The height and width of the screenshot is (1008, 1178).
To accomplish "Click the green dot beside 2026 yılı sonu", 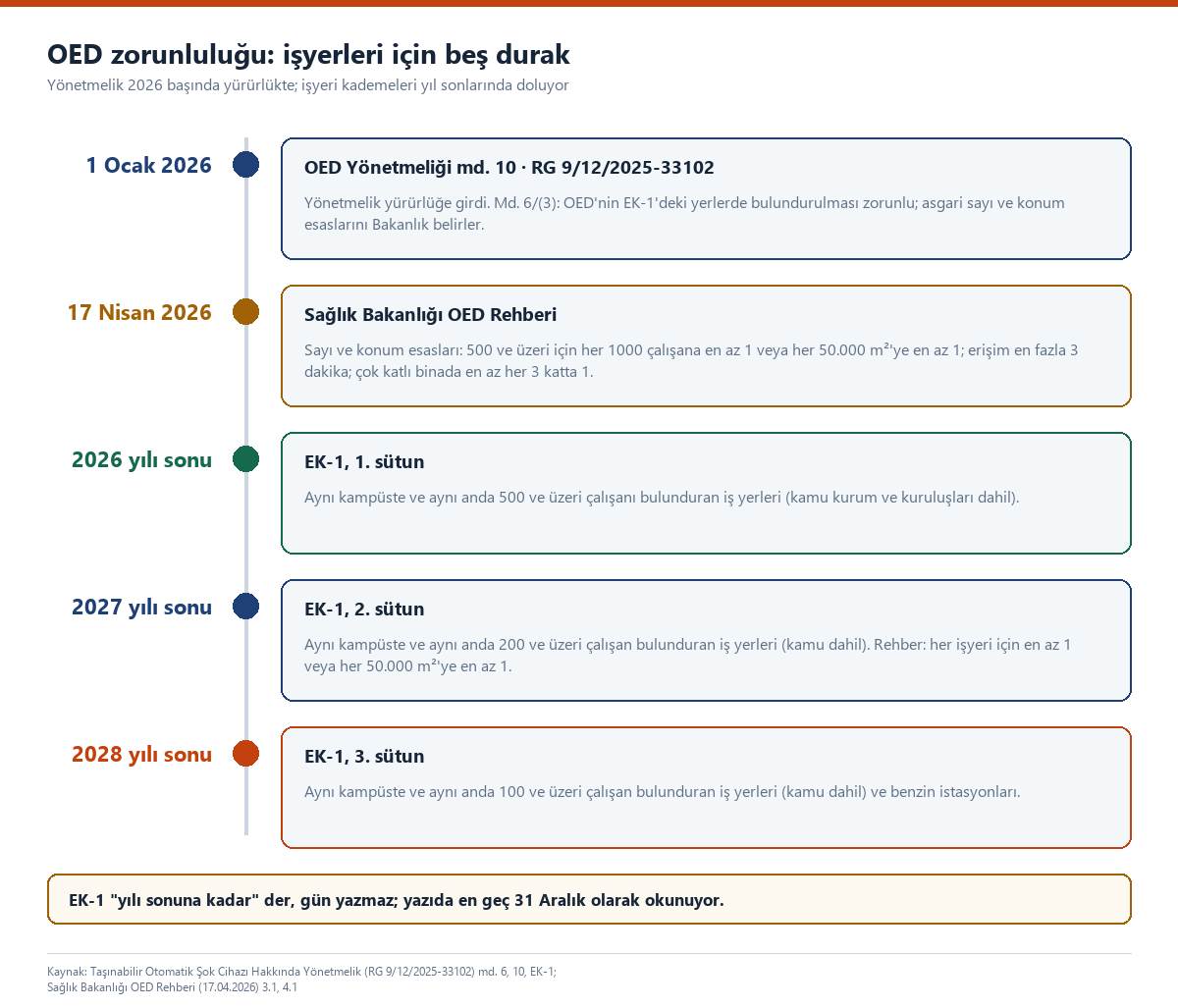I will [245, 459].
